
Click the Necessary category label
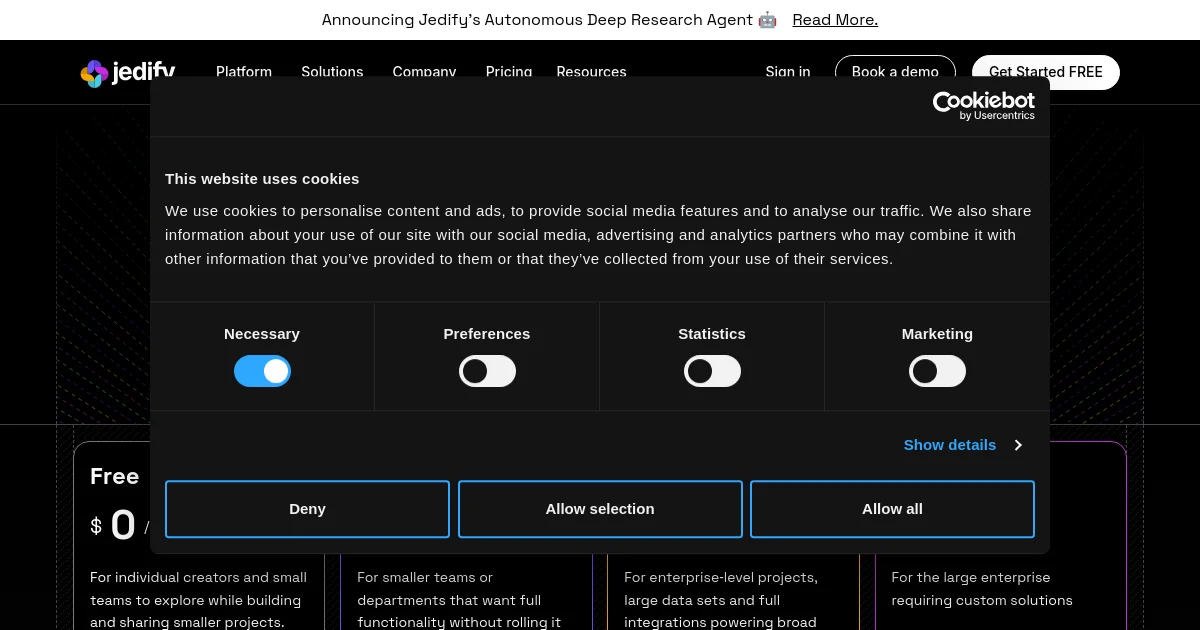[262, 334]
